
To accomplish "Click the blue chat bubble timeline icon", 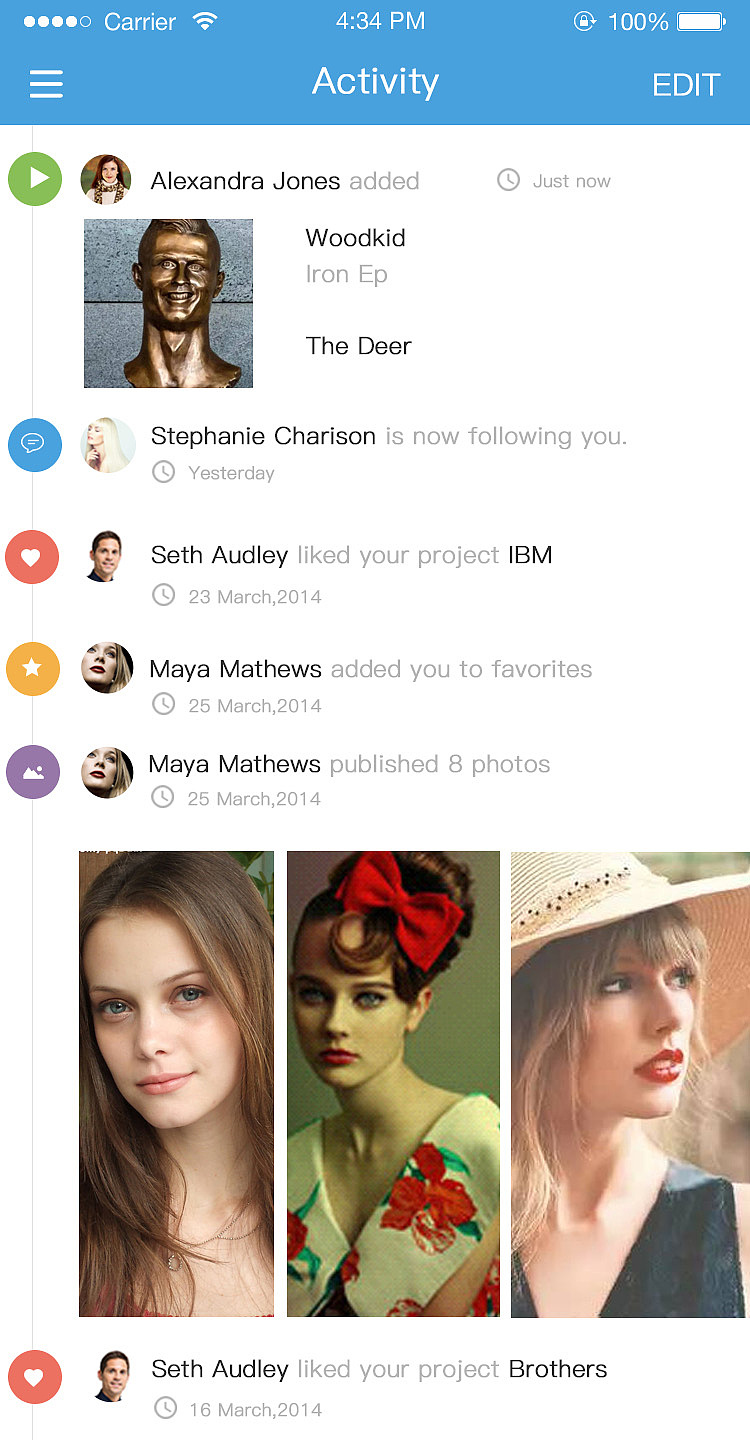I will 34,443.
